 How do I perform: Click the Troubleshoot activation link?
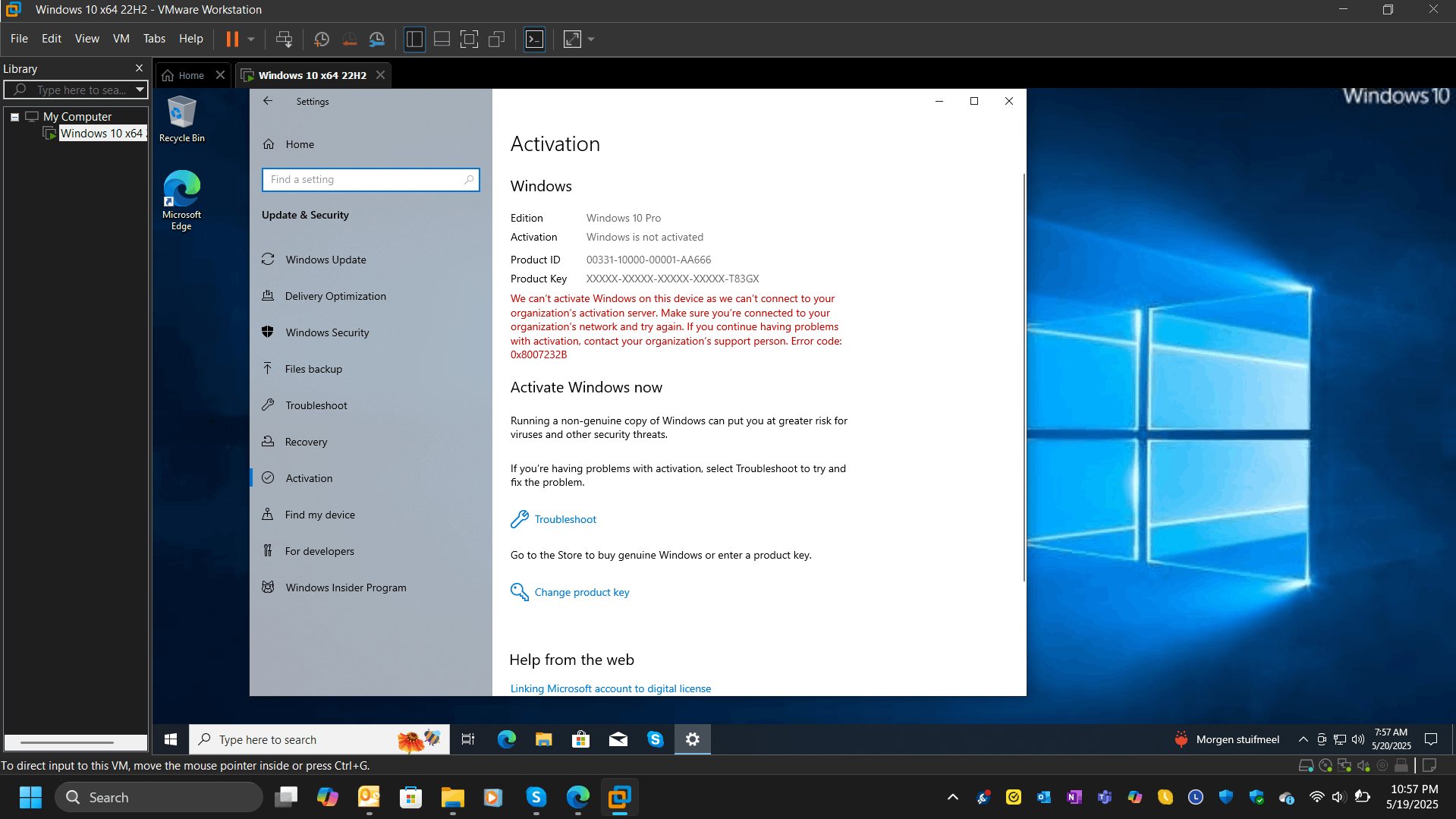(565, 519)
